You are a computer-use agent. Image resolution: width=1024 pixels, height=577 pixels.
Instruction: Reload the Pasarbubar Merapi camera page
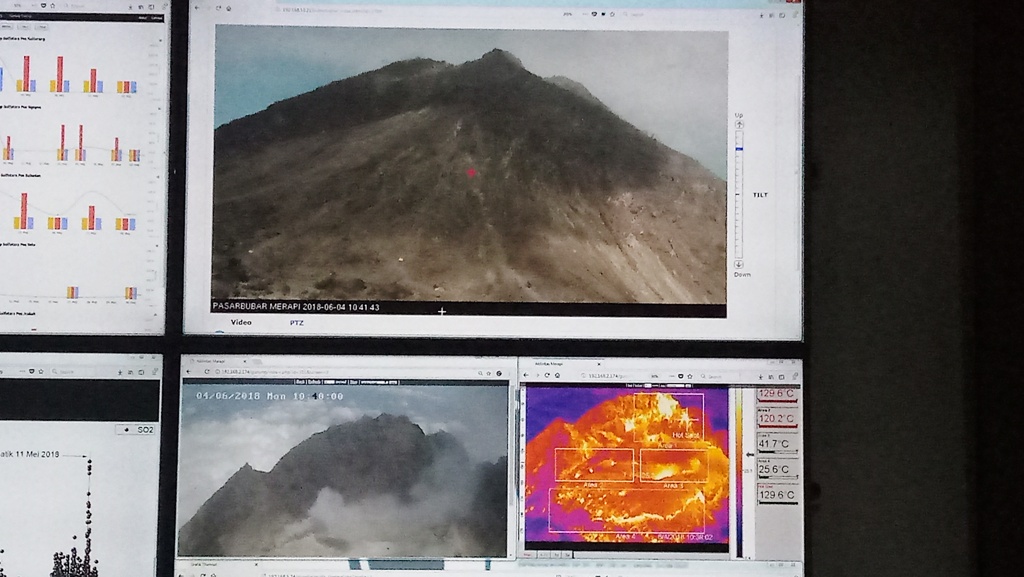click(218, 9)
